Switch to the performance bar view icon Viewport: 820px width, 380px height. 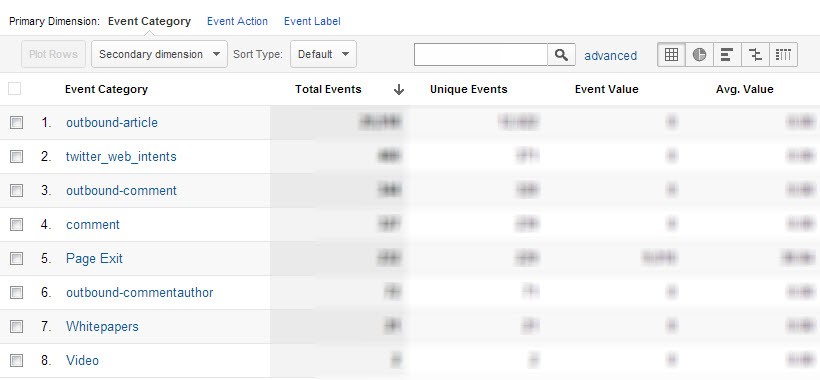pyautogui.click(x=727, y=54)
